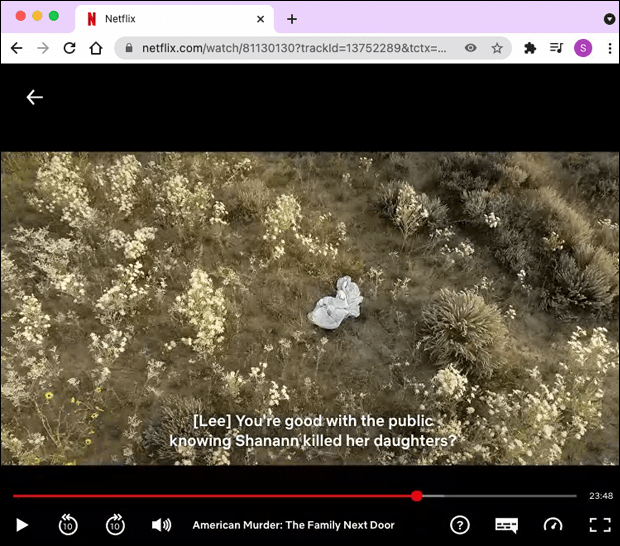Go back with the Netflix player arrow

tap(35, 97)
